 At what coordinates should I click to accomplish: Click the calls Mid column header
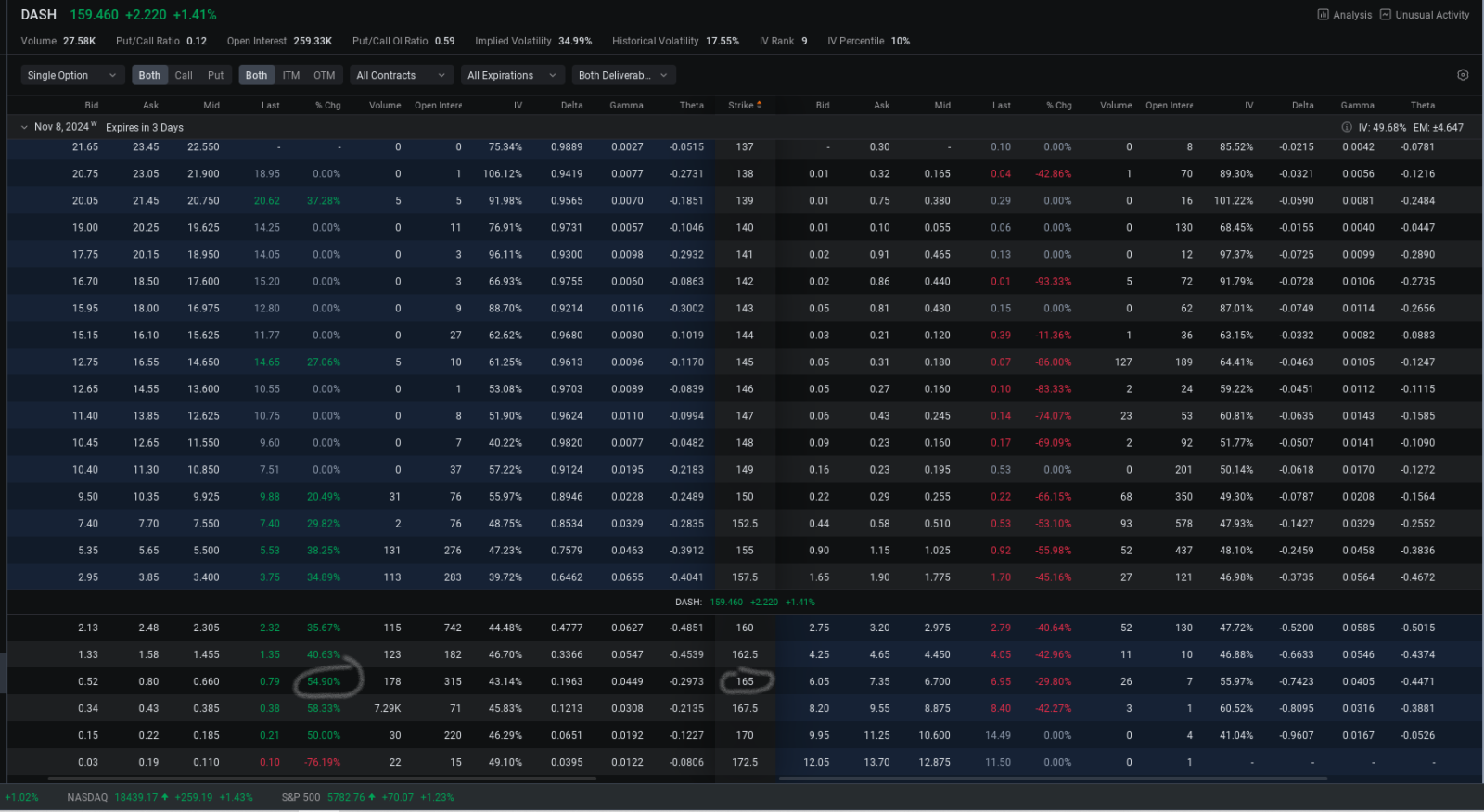(x=211, y=105)
